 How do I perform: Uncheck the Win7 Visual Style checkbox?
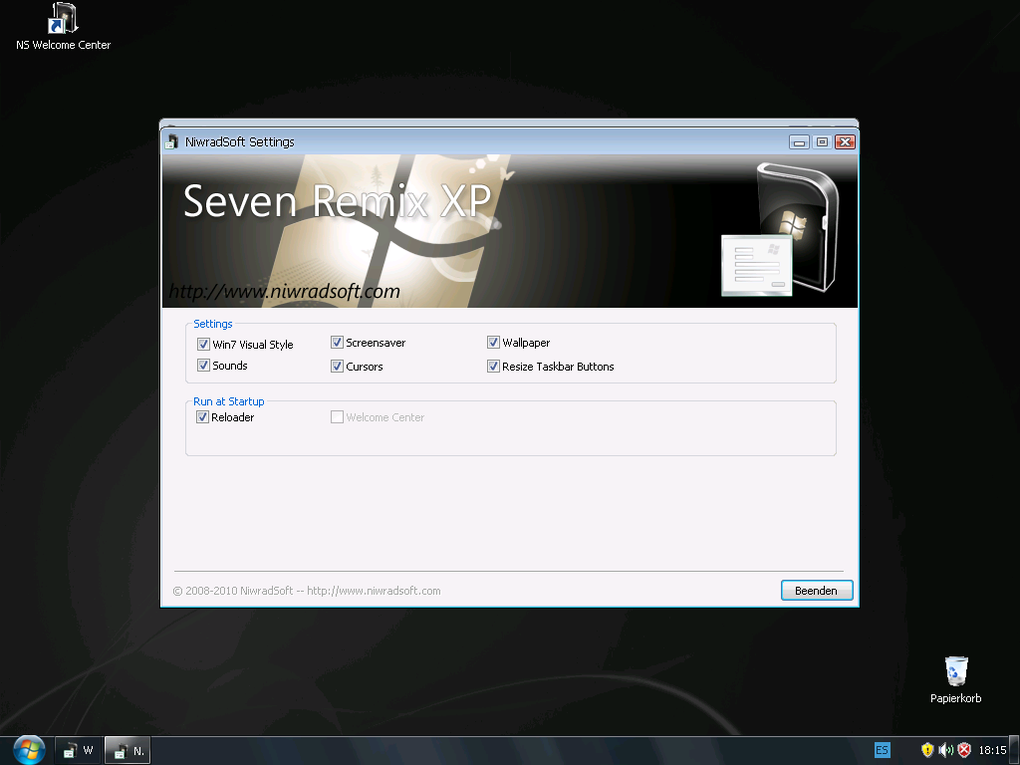coord(203,344)
